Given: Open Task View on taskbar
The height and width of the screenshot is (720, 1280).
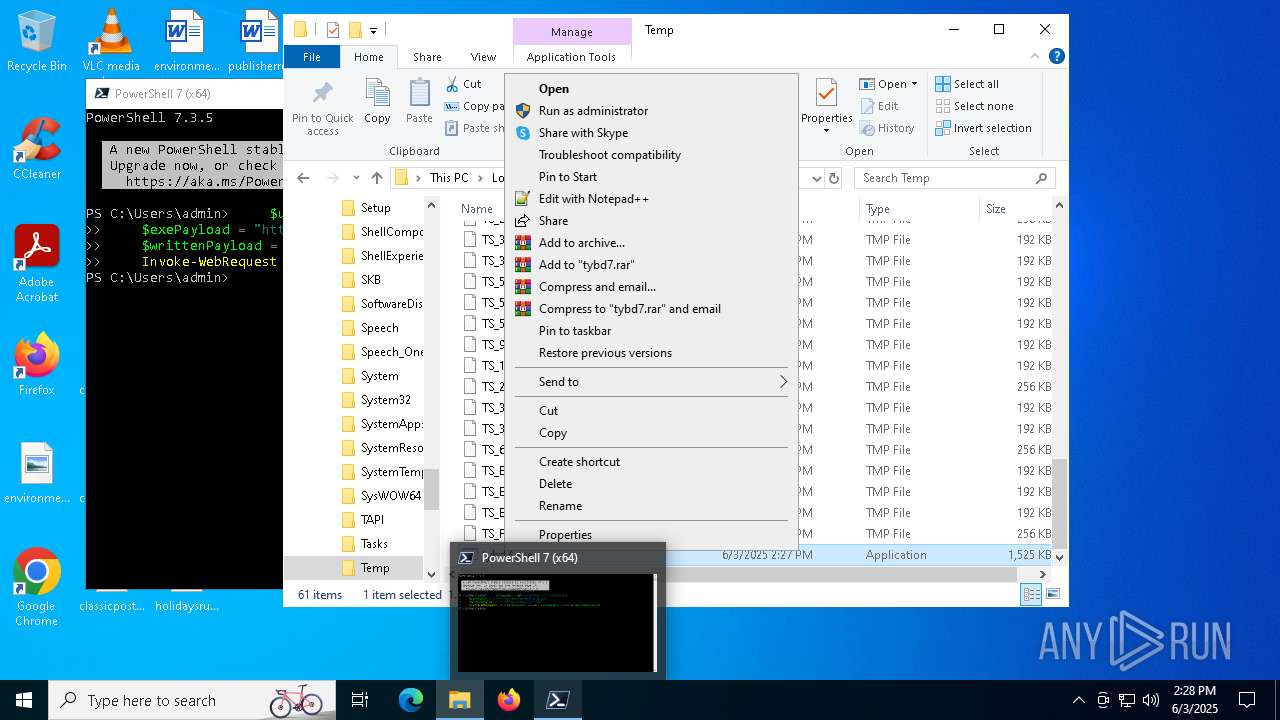Looking at the screenshot, I should tap(360, 700).
